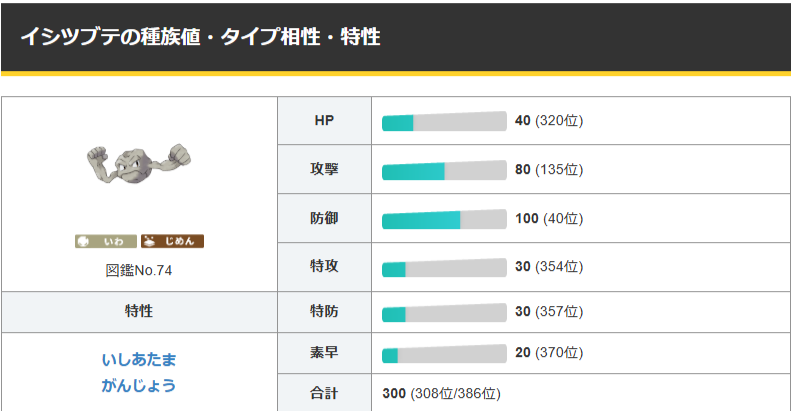Click the HP row label
The width and height of the screenshot is (795, 411).
(x=324, y=121)
